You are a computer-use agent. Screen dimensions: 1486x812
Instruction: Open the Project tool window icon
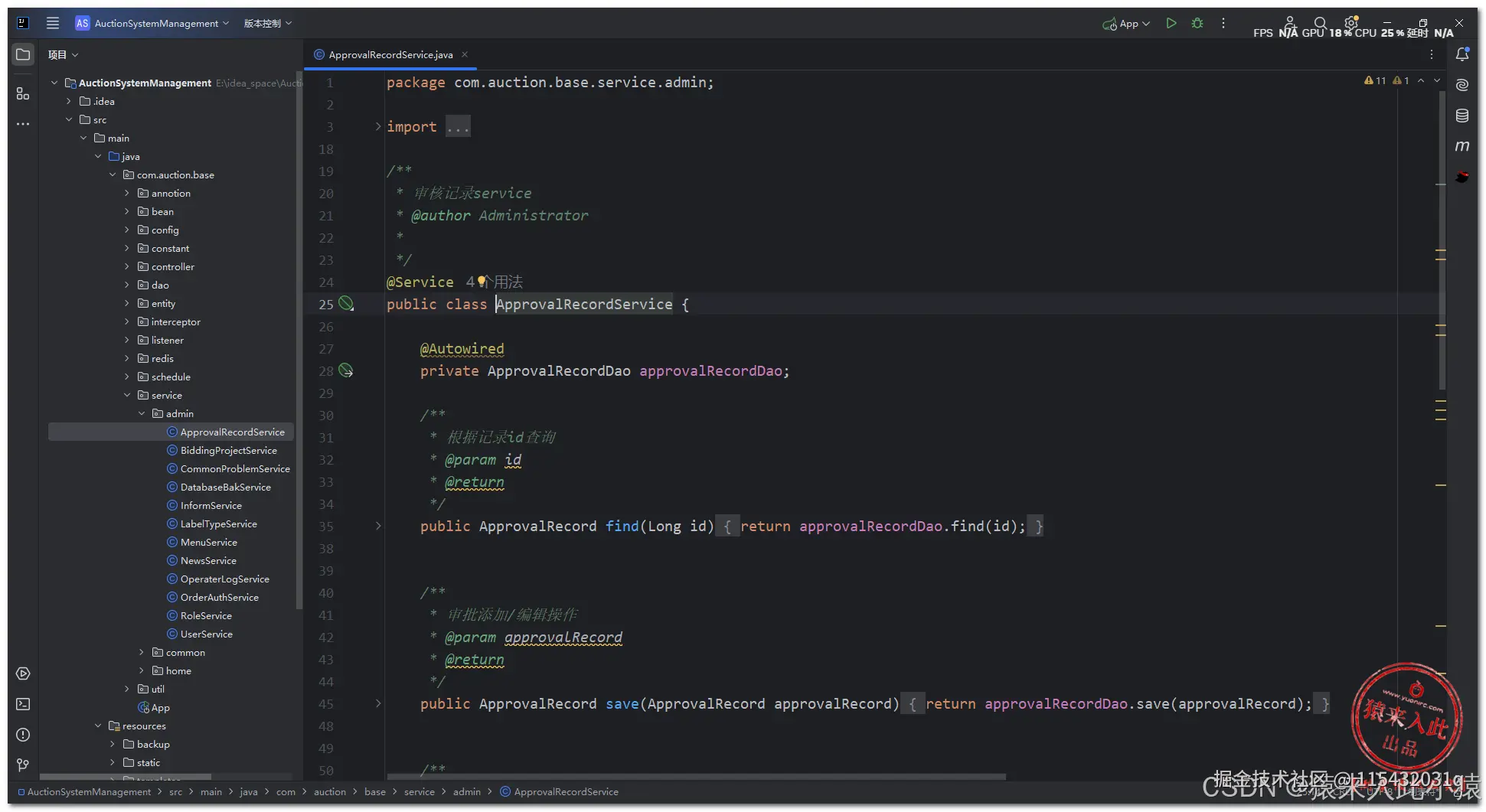coord(23,54)
